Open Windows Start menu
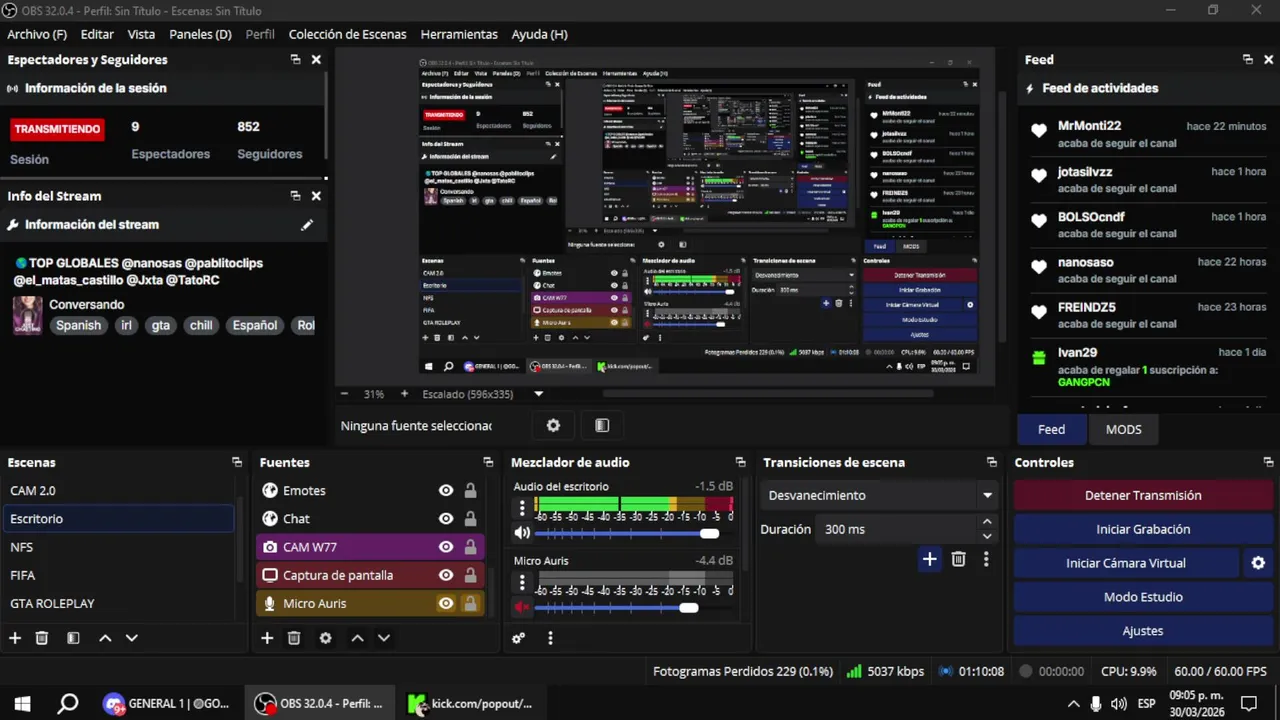Screen dimensions: 1280x720 tap(22, 703)
